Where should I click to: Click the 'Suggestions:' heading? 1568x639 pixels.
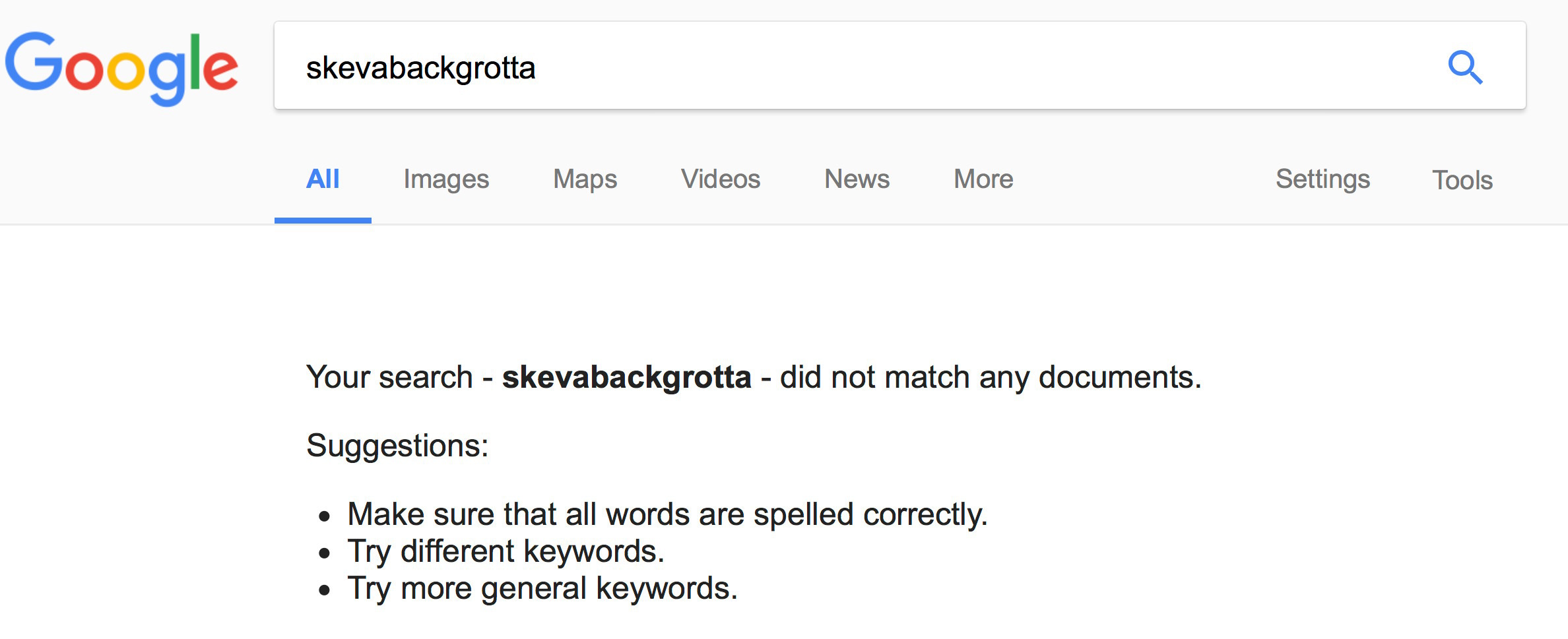397,446
